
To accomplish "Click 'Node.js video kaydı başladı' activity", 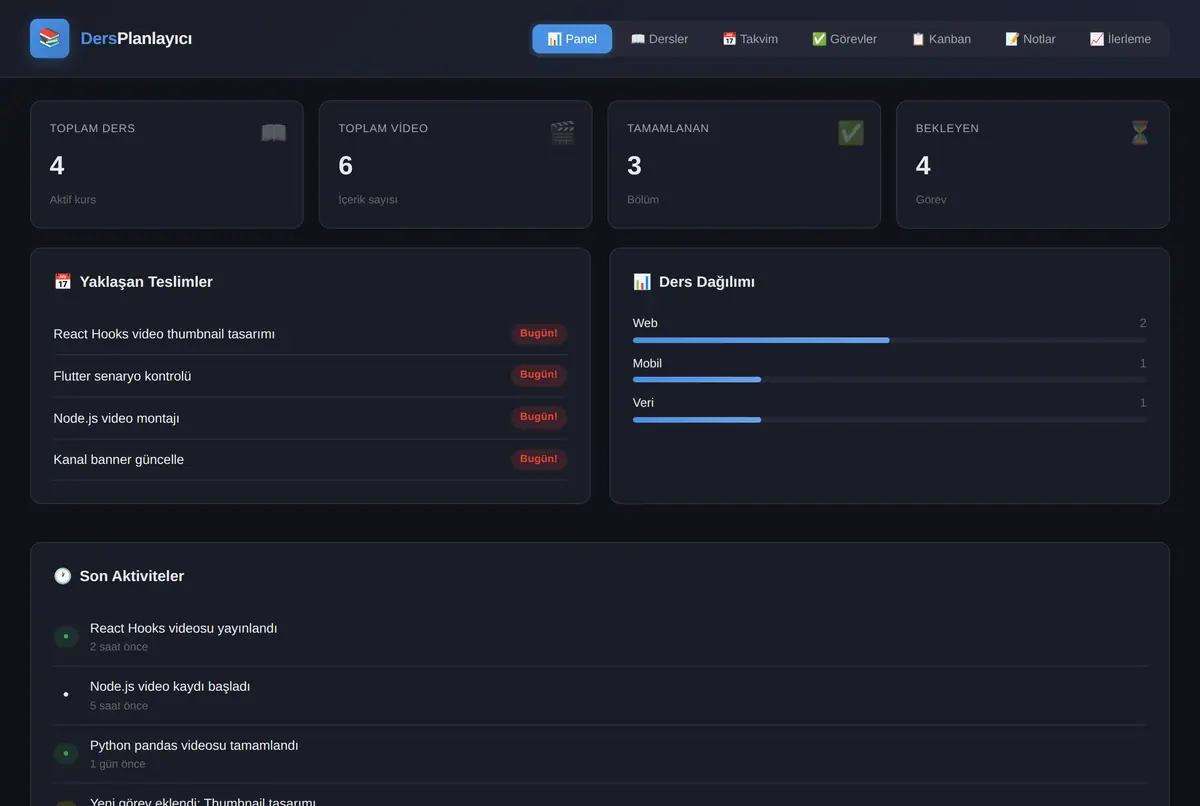I will tap(170, 687).
